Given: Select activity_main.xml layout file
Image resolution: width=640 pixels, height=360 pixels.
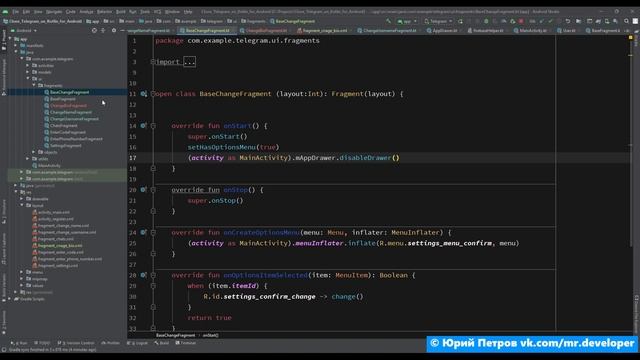Looking at the screenshot, I should point(53,212).
